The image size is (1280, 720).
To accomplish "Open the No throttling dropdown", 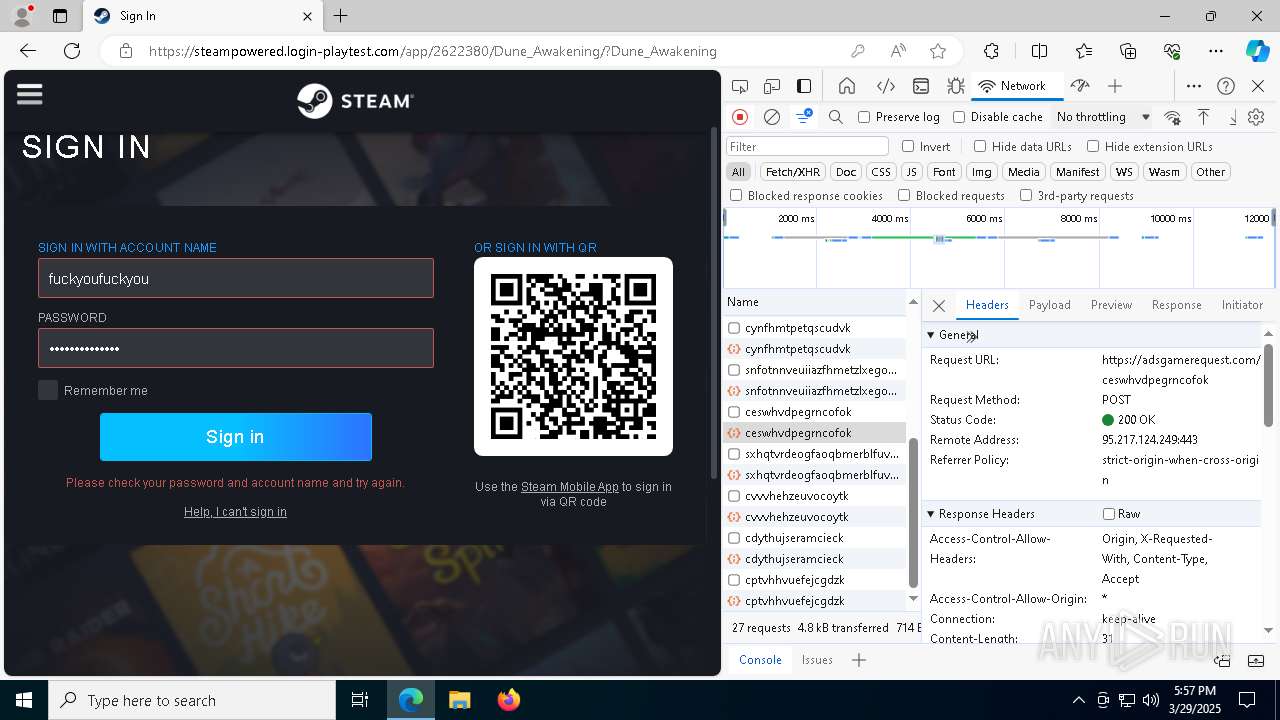I will point(1103,117).
